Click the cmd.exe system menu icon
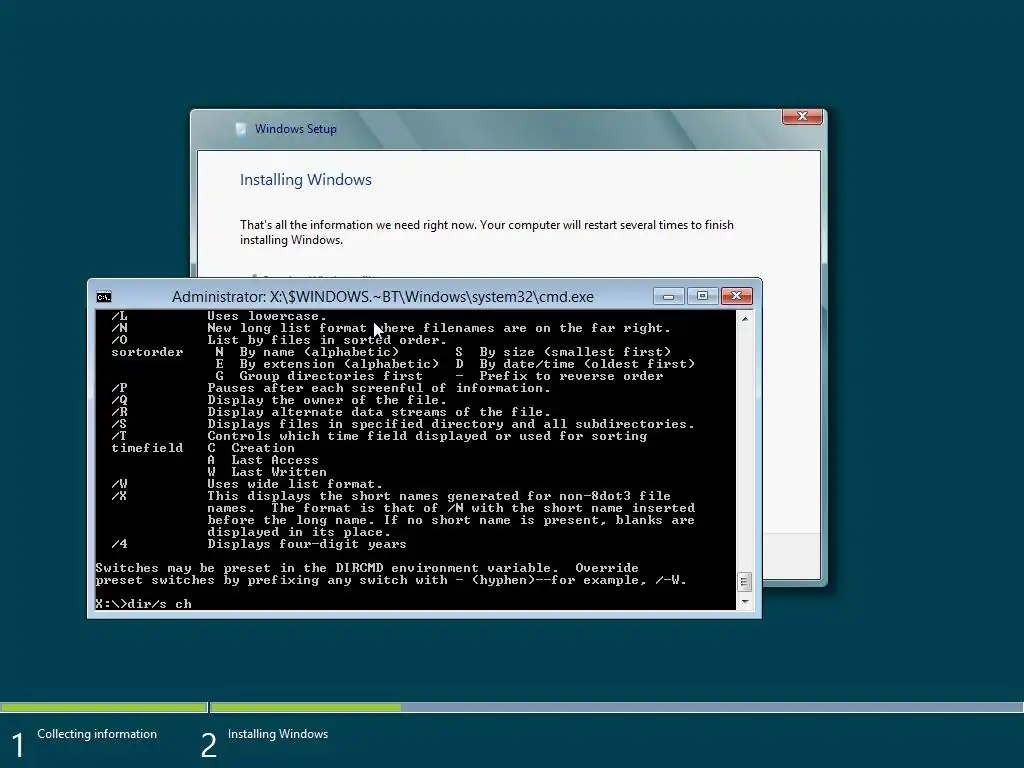This screenshot has height=768, width=1024. tap(104, 297)
